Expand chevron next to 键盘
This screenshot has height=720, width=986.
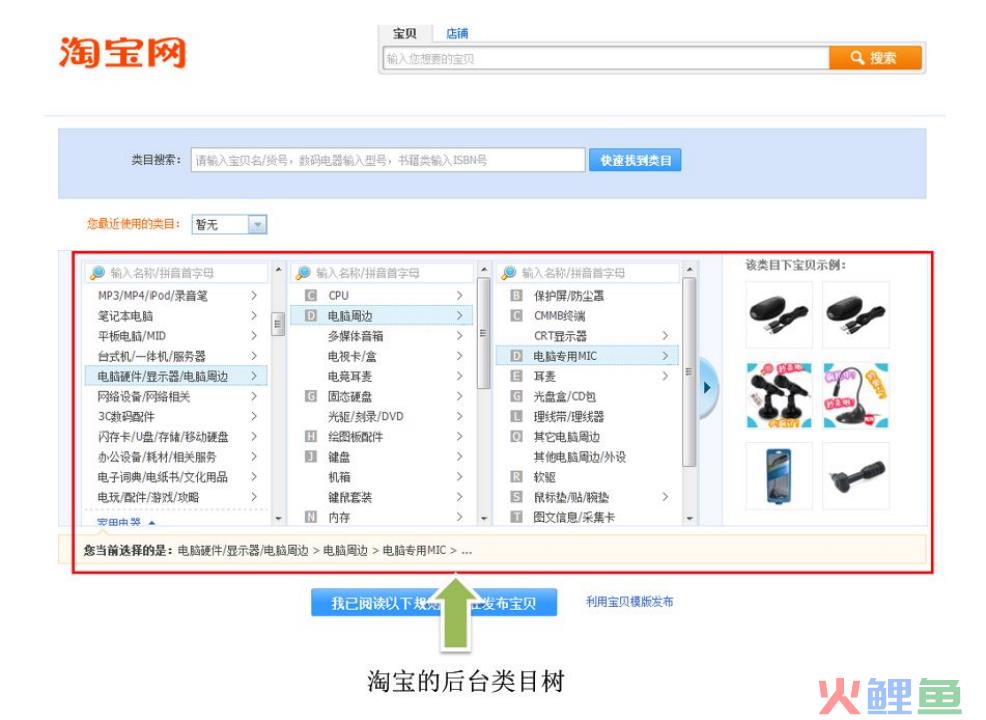[460, 457]
